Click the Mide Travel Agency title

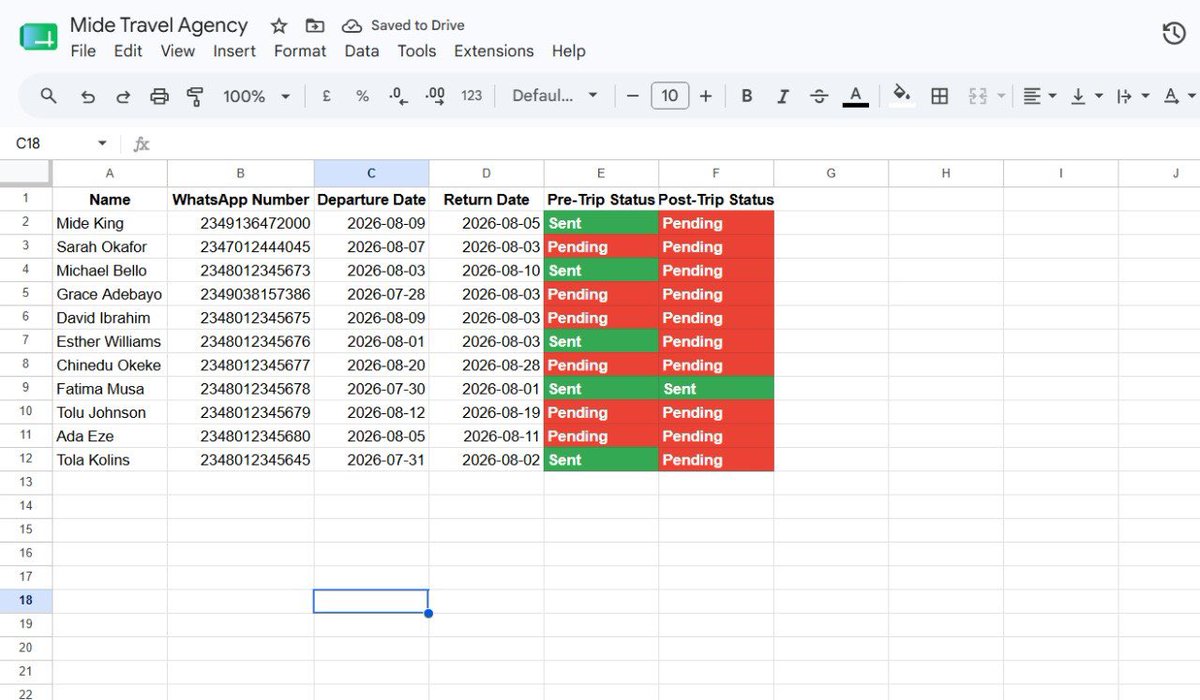tap(159, 26)
